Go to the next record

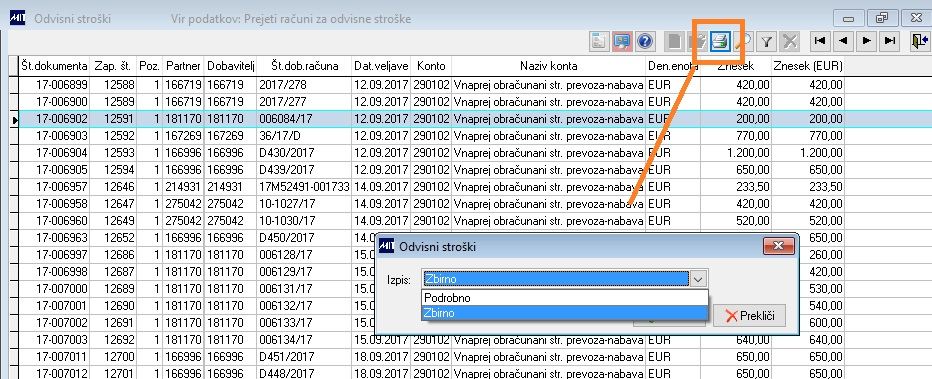click(867, 41)
